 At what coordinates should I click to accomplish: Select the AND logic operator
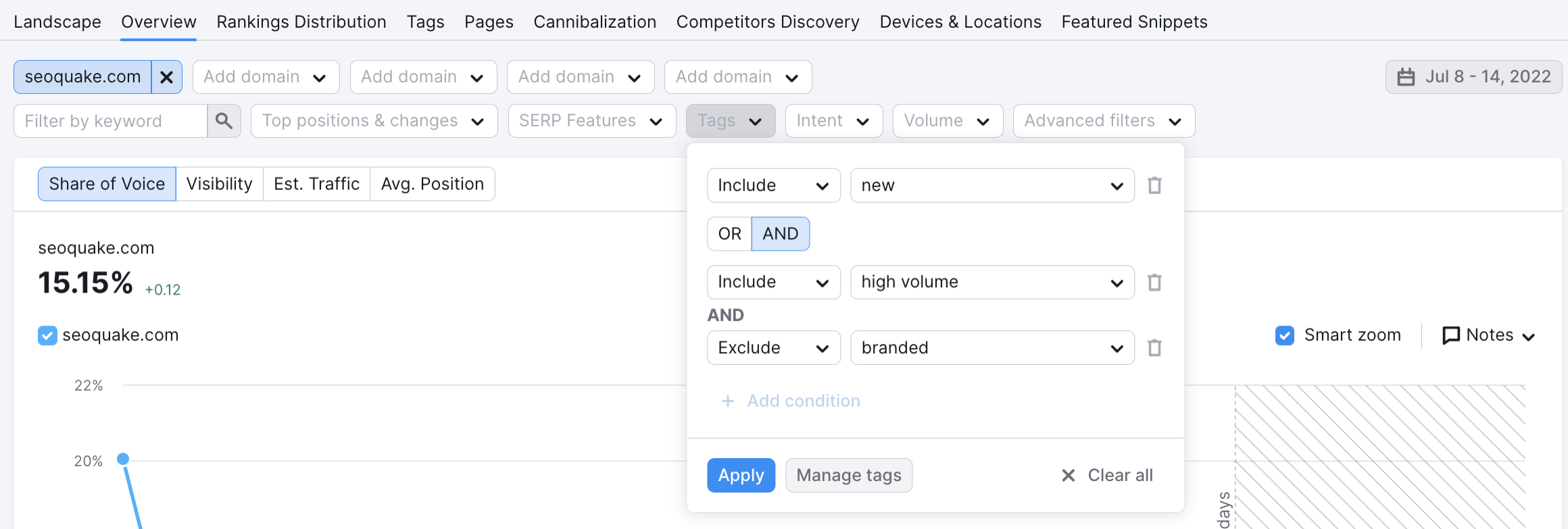tap(781, 234)
